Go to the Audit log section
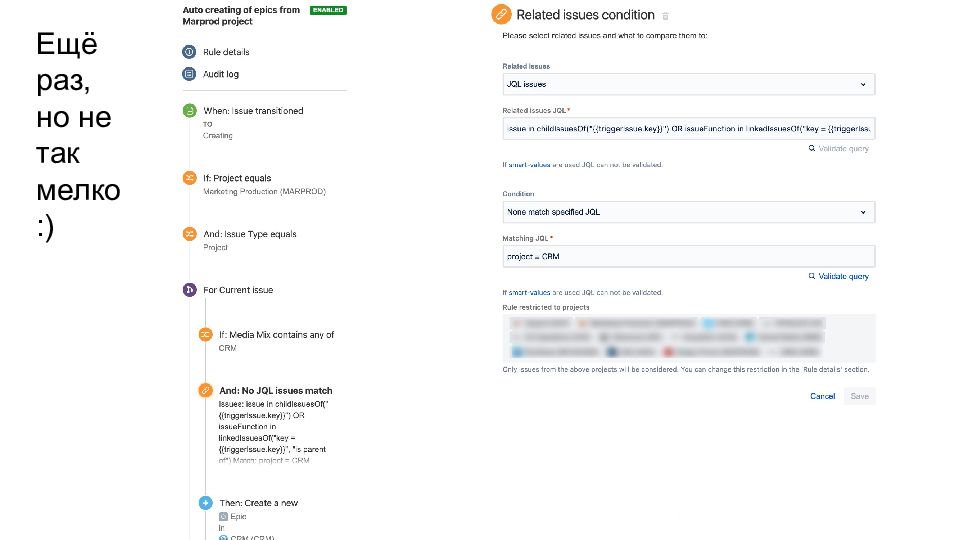960x540 pixels. pyautogui.click(x=223, y=74)
